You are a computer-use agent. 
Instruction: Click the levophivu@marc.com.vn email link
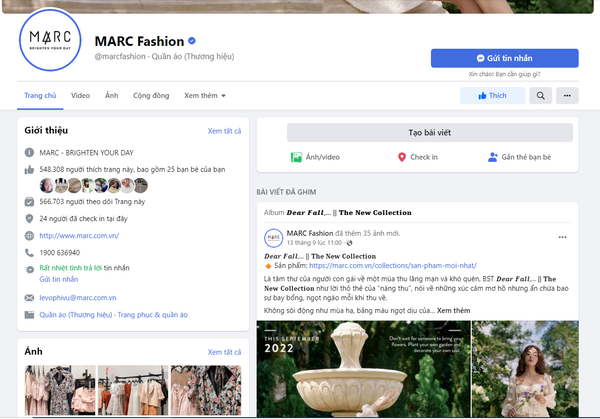click(x=78, y=298)
